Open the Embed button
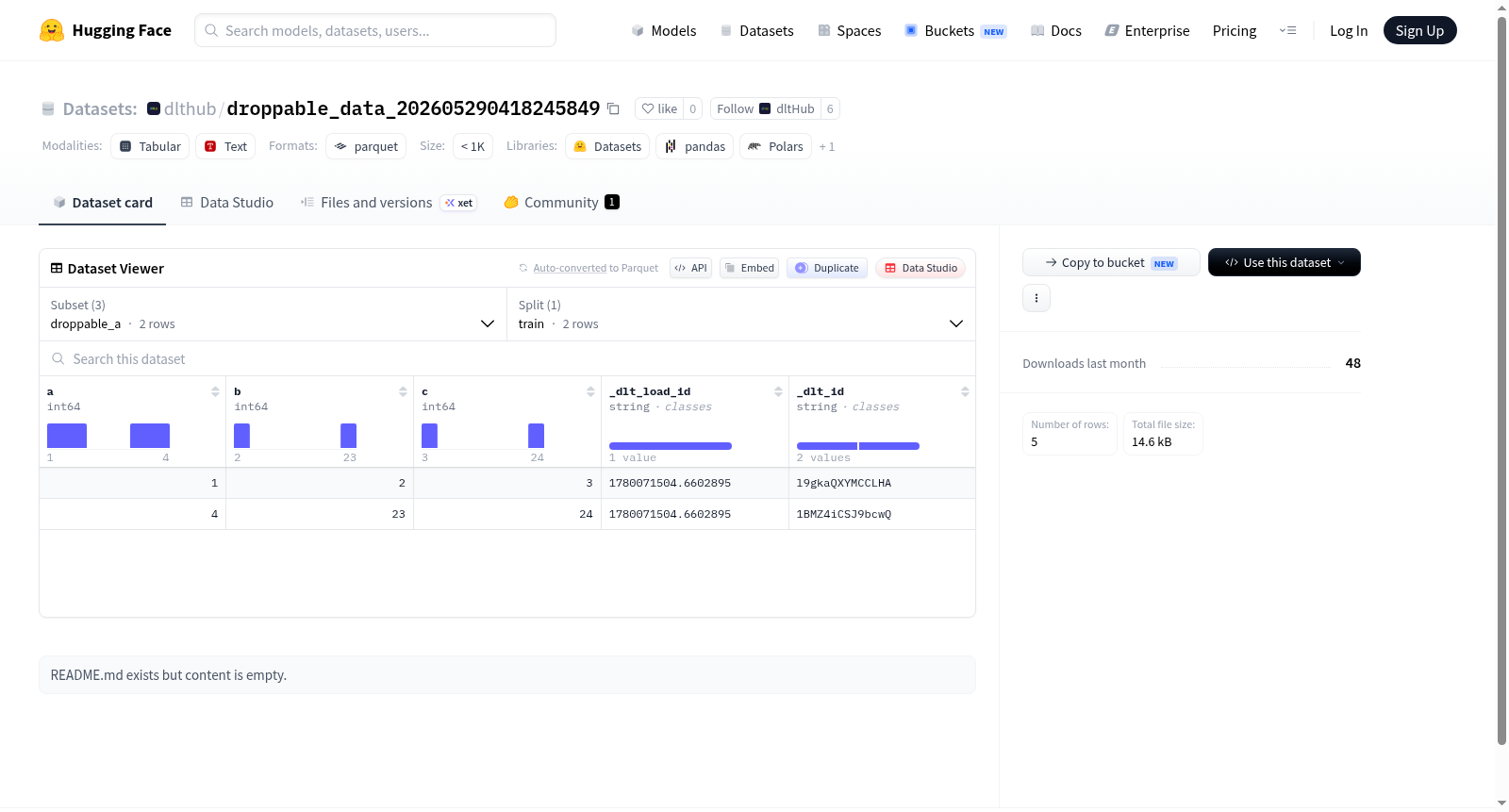1509x812 pixels. click(x=750, y=268)
